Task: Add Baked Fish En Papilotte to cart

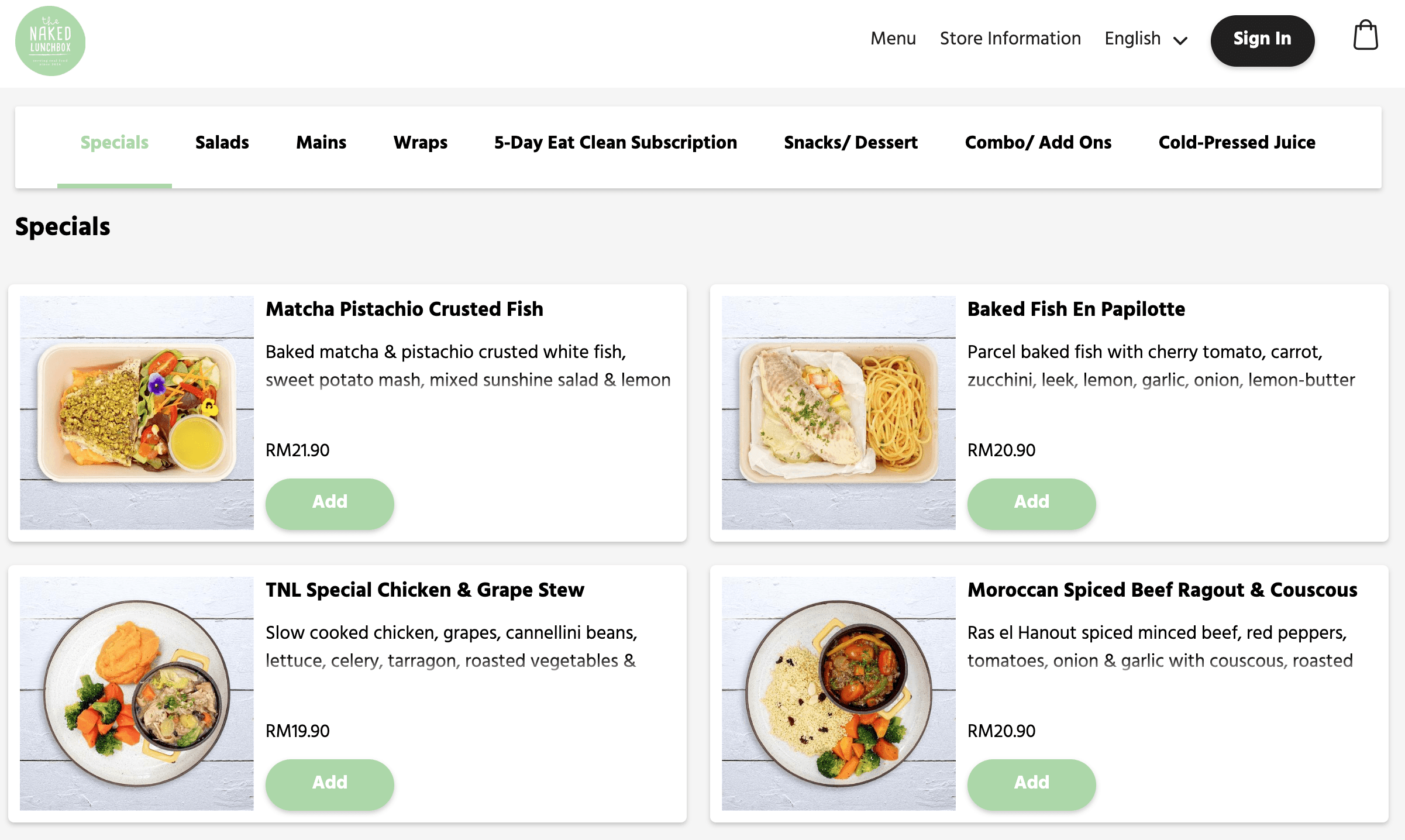Action: click(1032, 502)
